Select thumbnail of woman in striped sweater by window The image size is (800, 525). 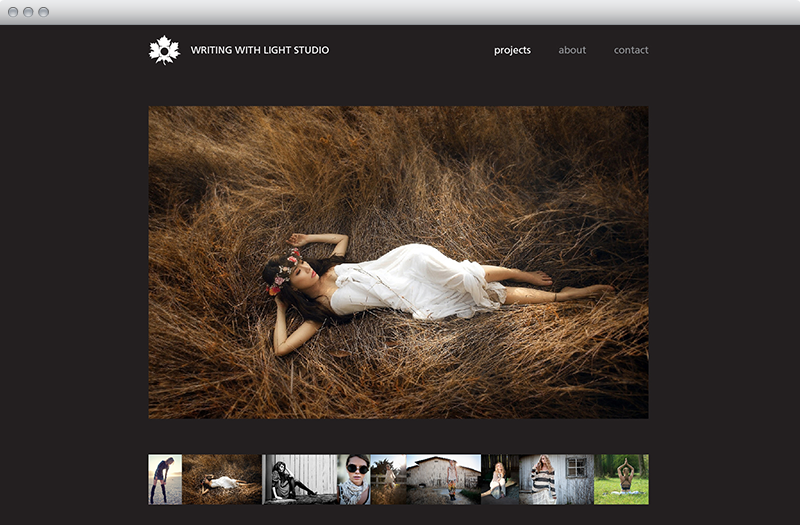[557, 480]
